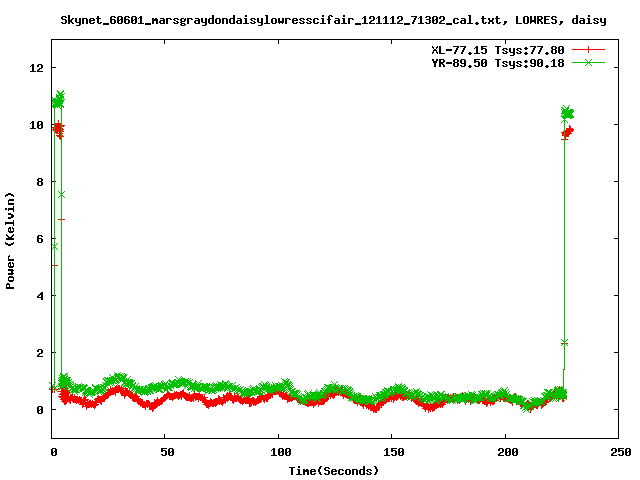This screenshot has height=480, width=640.
Task: Click the green legend line sample marker
Action: [x=588, y=62]
